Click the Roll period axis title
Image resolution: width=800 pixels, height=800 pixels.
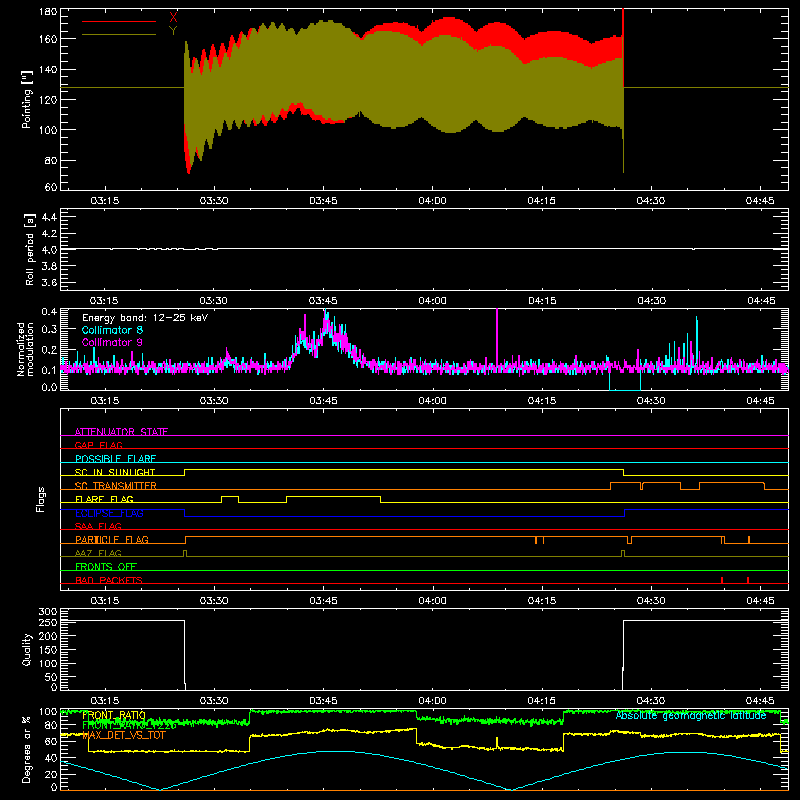[x=30, y=250]
